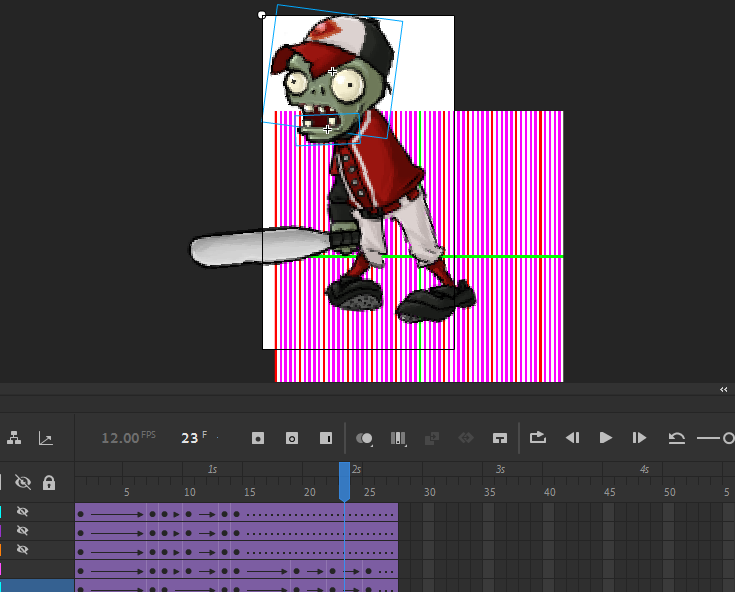The width and height of the screenshot is (735, 592).
Task: Show the hidden orange-outlined layer
Action: click(22, 549)
